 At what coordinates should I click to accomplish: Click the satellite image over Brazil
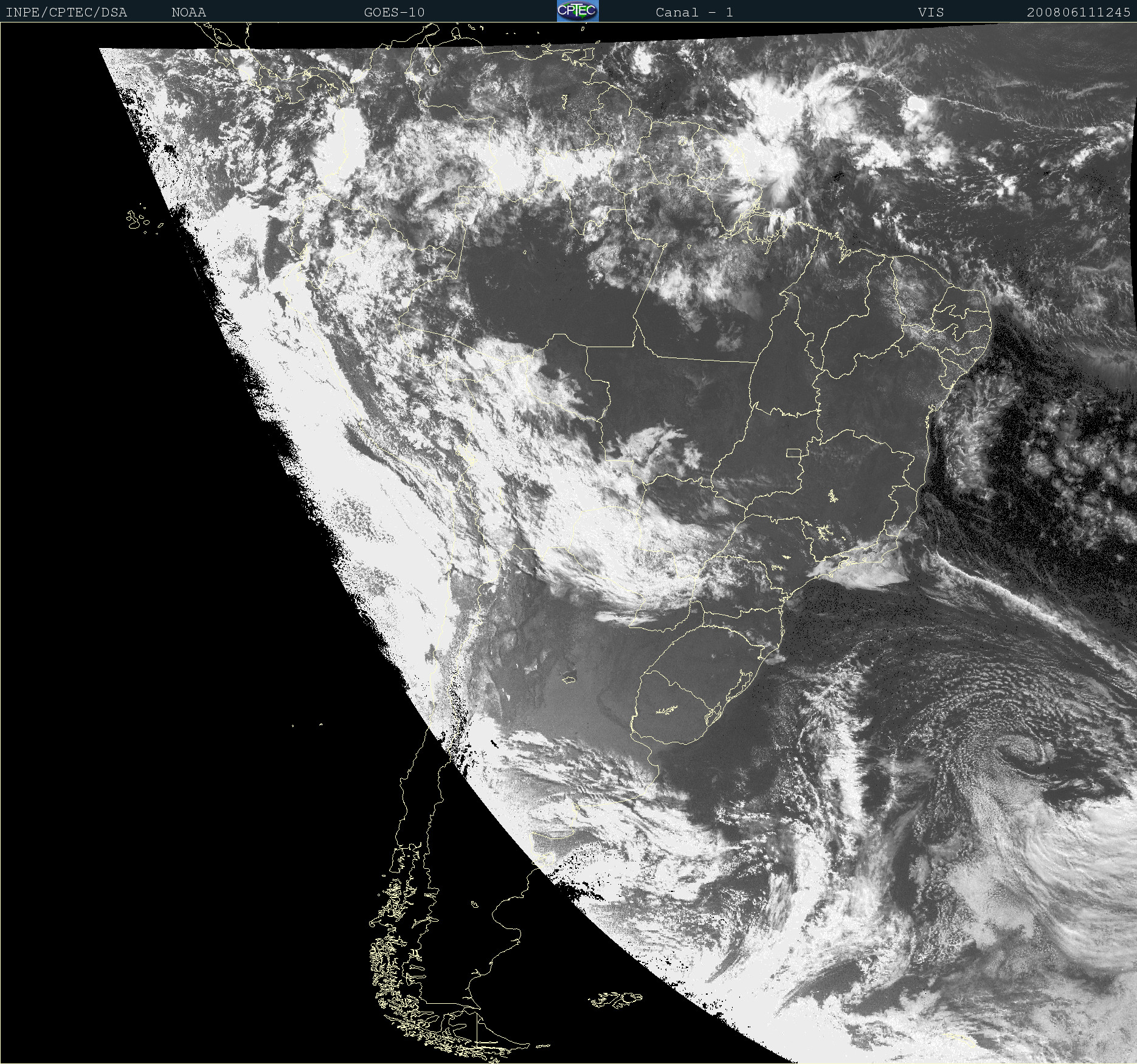(568, 543)
